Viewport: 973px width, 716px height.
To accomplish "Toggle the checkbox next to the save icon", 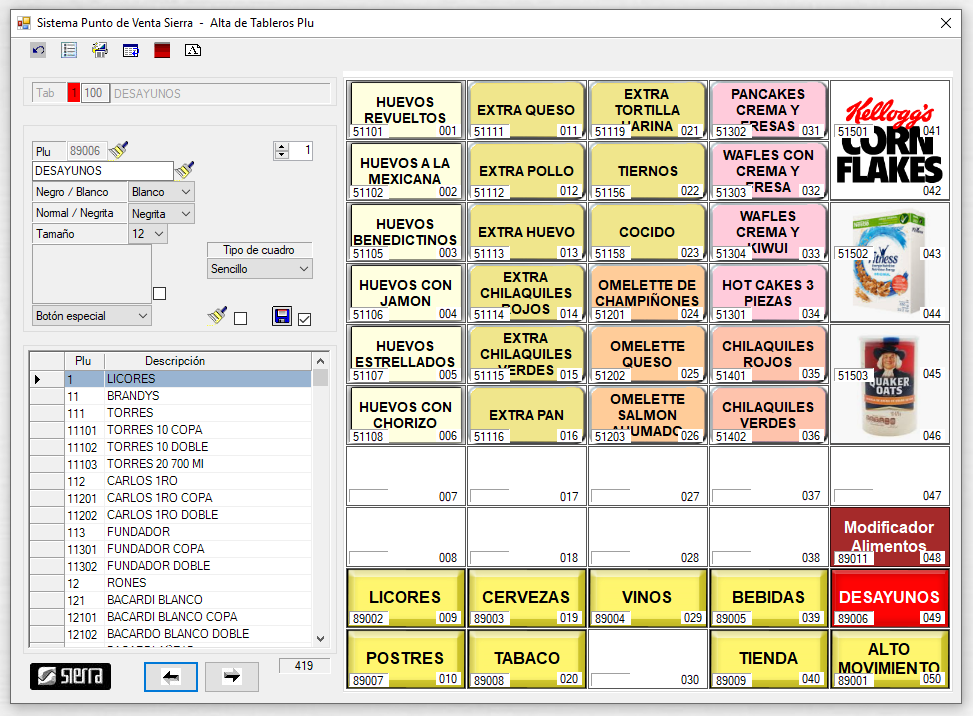I will point(305,319).
